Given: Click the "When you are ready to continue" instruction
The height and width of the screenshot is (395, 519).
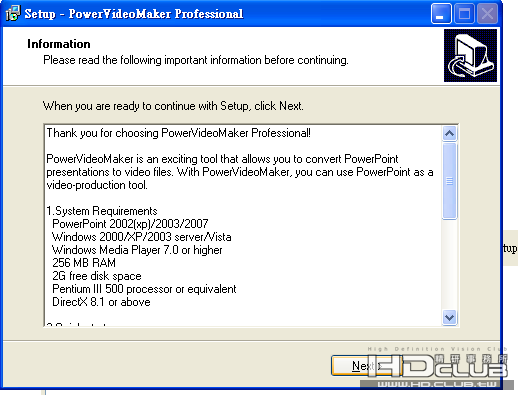Looking at the screenshot, I should pyautogui.click(x=173, y=106).
